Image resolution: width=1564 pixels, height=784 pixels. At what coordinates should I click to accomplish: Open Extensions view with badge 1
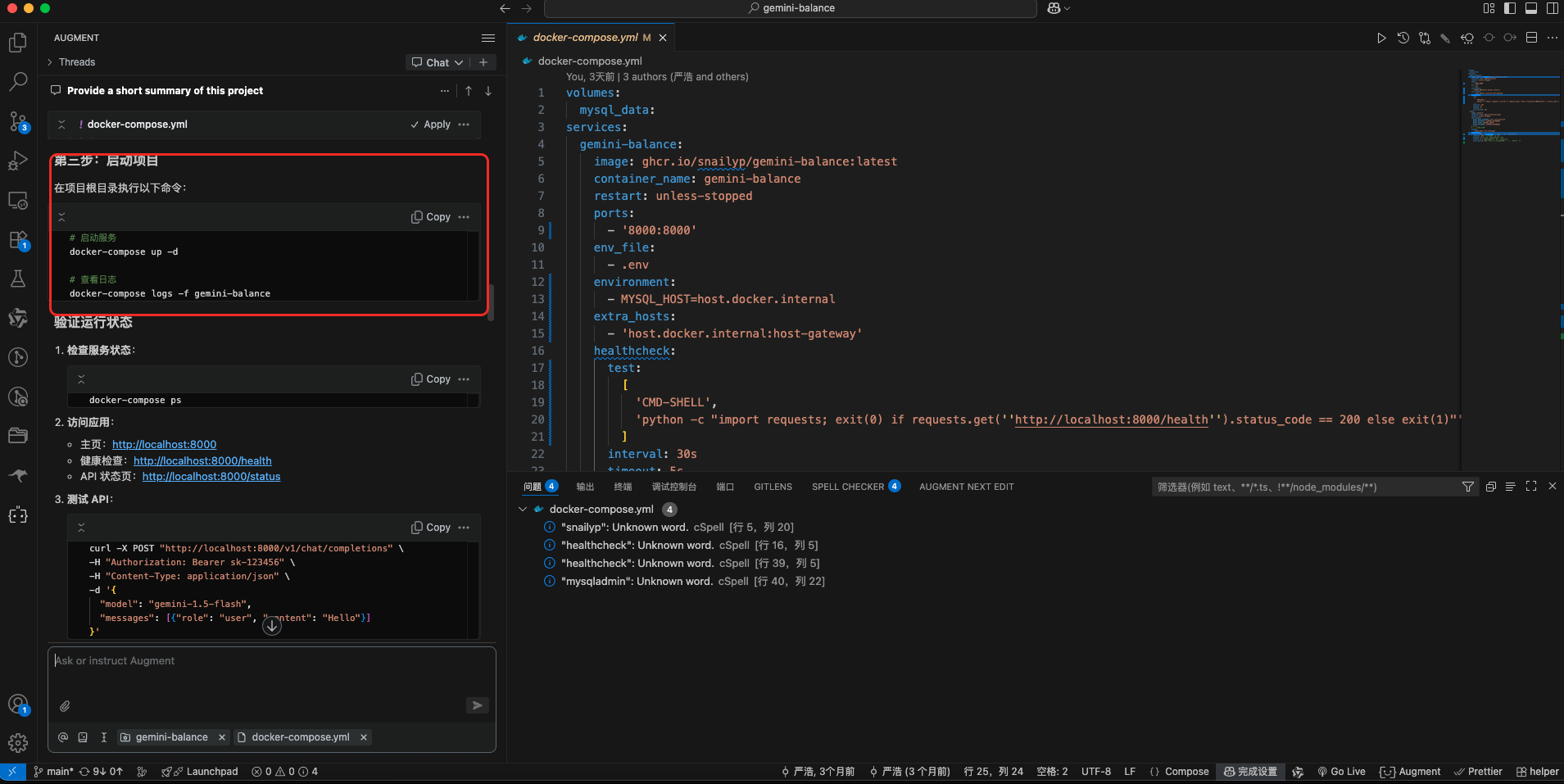click(x=18, y=240)
